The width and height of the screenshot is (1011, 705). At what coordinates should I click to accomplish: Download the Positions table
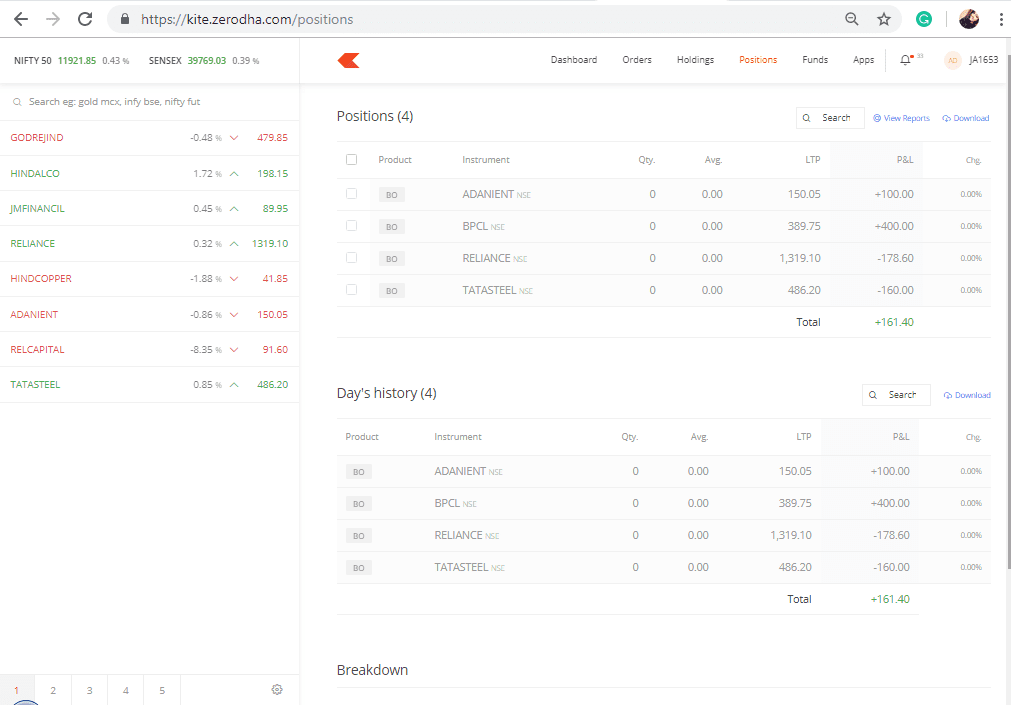click(966, 118)
